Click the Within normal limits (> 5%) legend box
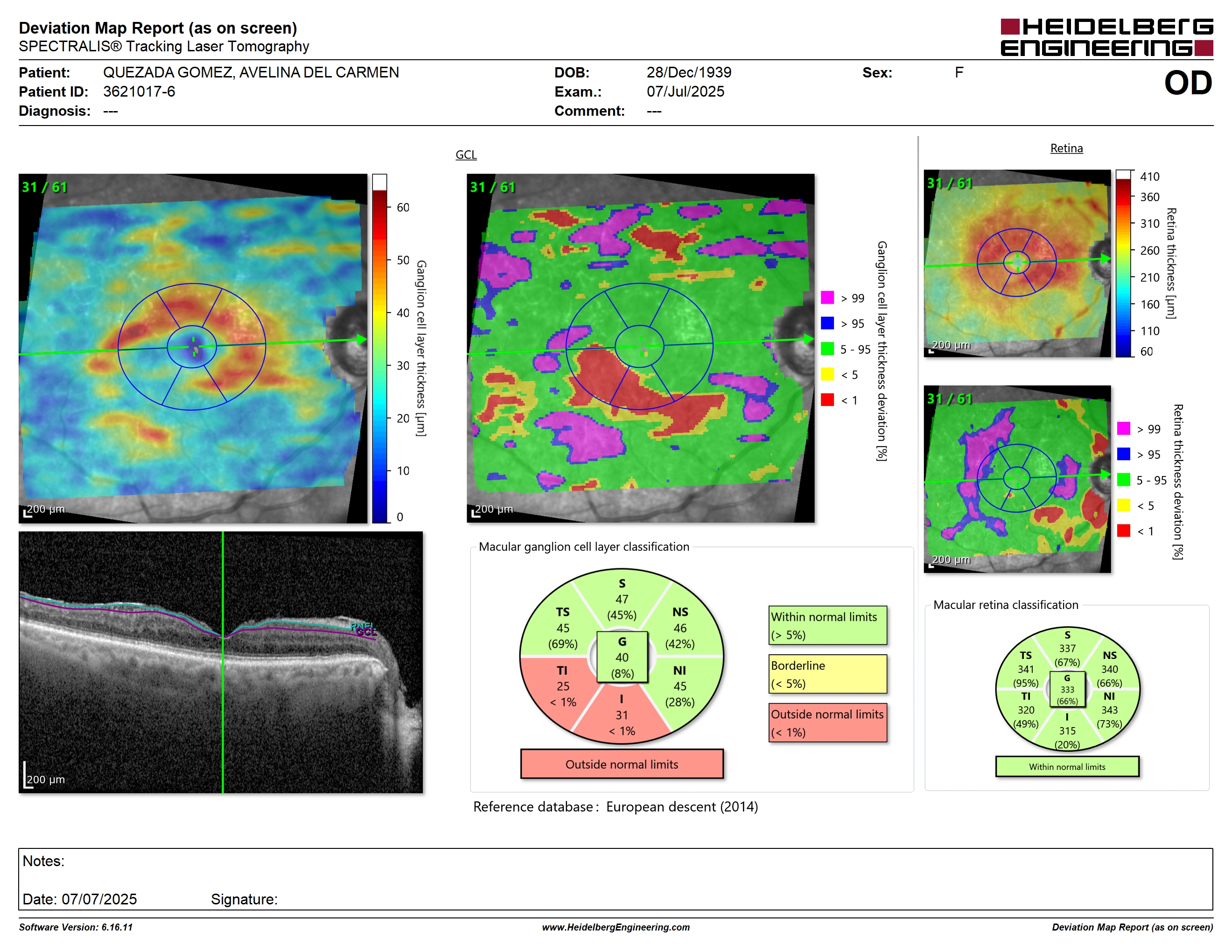The width and height of the screenshot is (1232, 952). pos(827,625)
